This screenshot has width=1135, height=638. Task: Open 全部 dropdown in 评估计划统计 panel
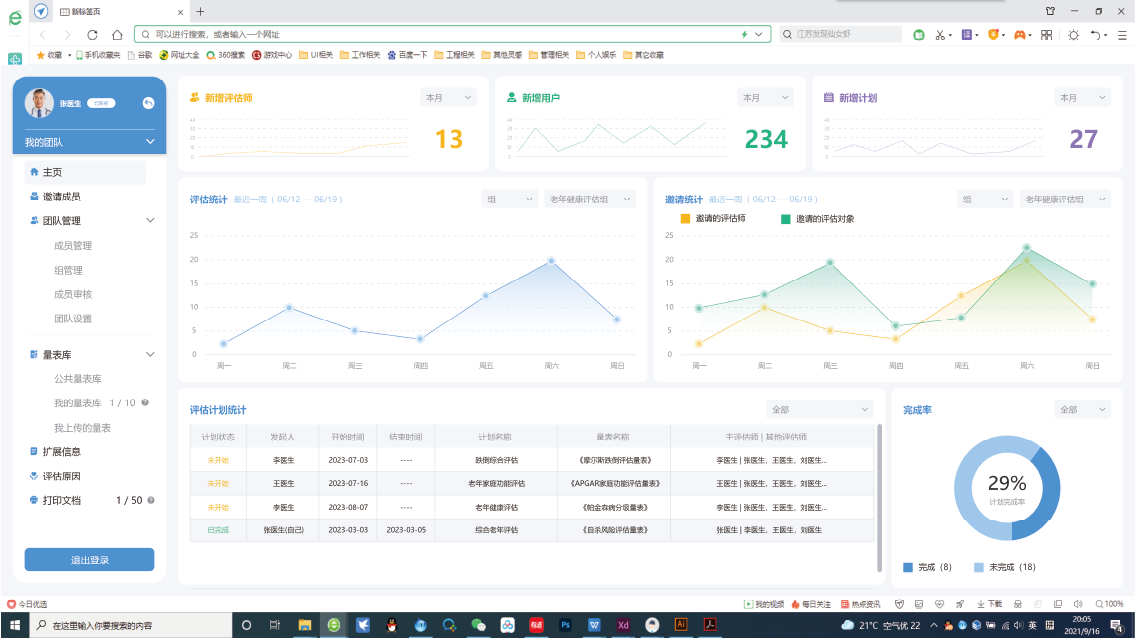pyautogui.click(x=821, y=410)
